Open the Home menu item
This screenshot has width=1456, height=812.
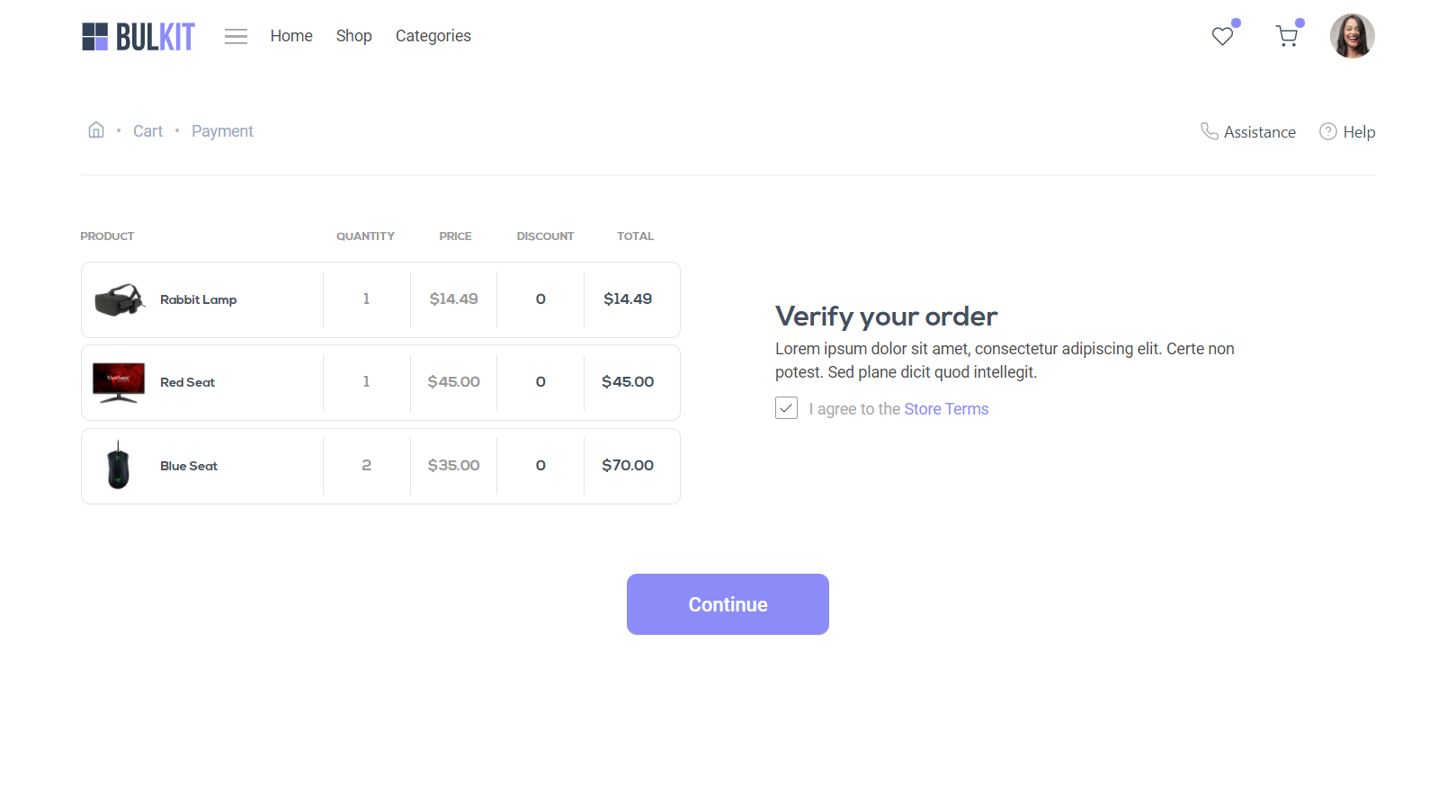tap(291, 36)
